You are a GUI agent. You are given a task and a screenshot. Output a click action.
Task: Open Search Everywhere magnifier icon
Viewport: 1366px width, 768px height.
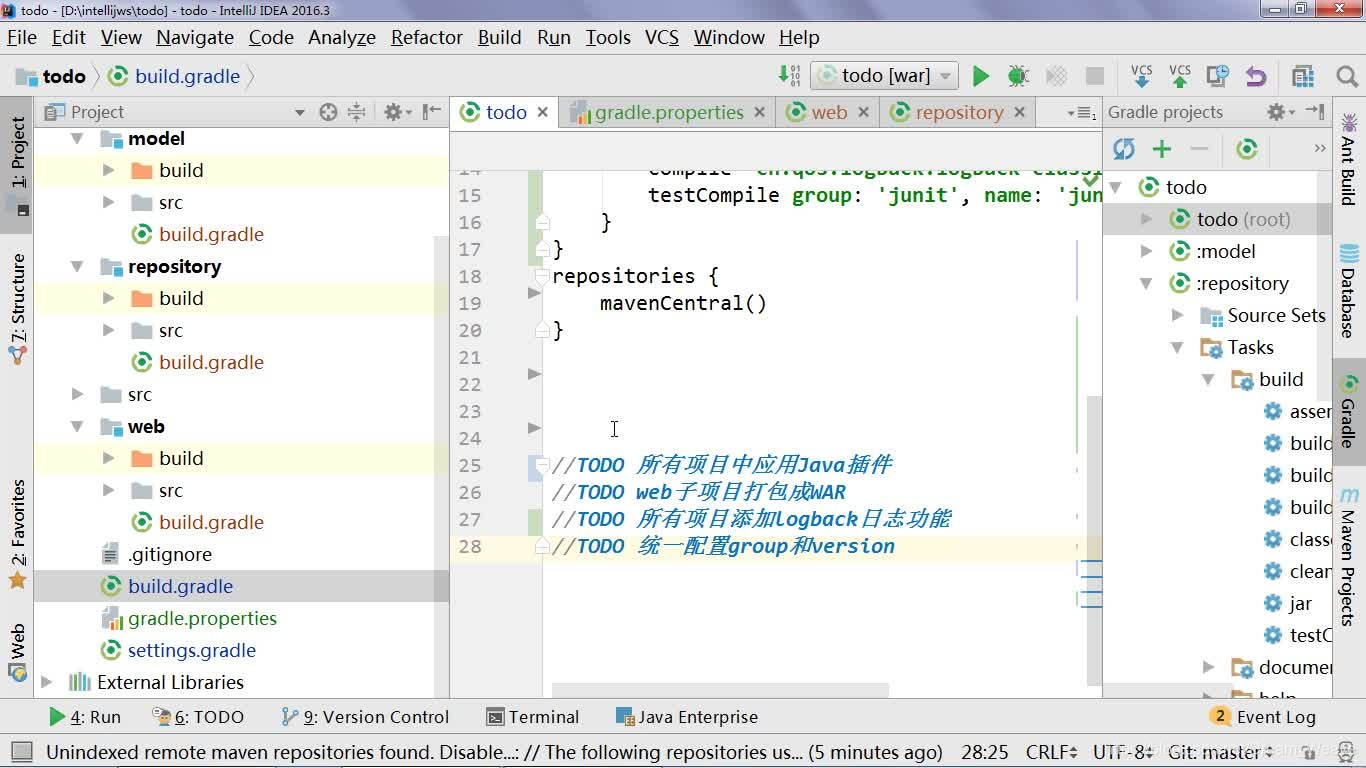(x=1346, y=76)
